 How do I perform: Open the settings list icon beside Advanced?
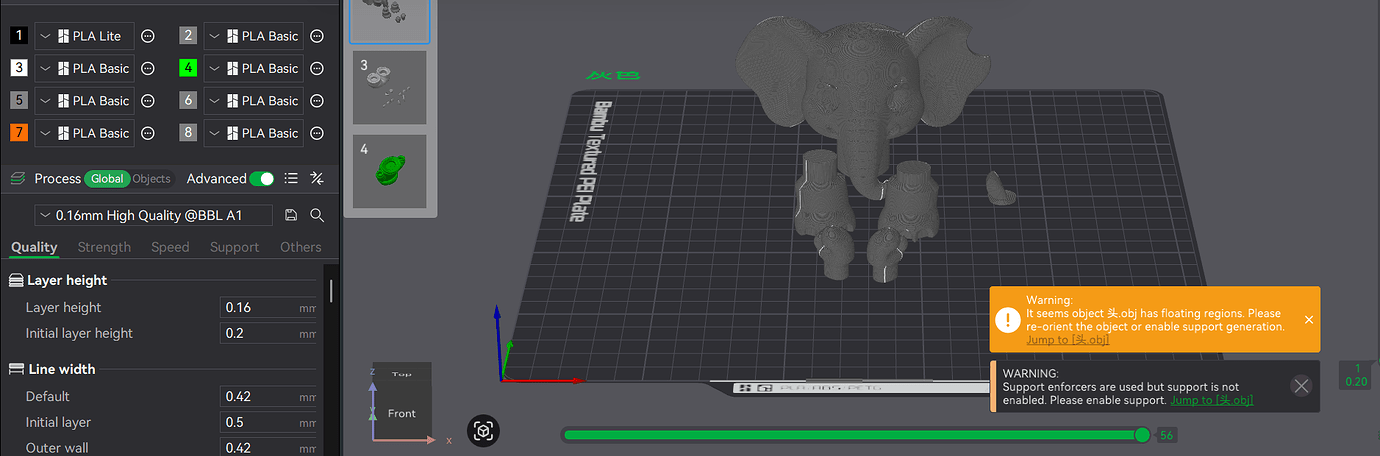click(x=291, y=178)
